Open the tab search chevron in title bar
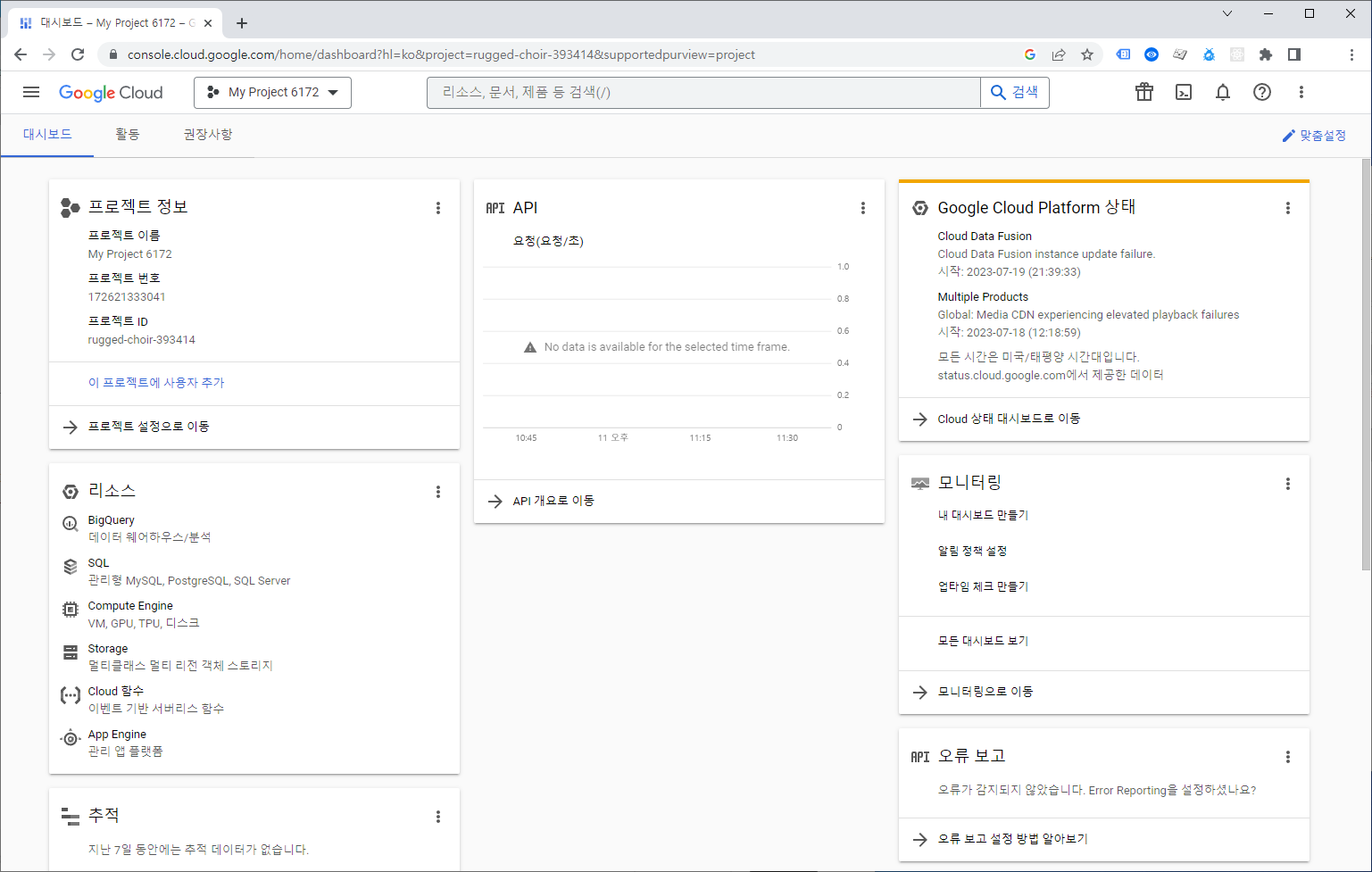Viewport: 1372px width, 872px height. [1227, 13]
